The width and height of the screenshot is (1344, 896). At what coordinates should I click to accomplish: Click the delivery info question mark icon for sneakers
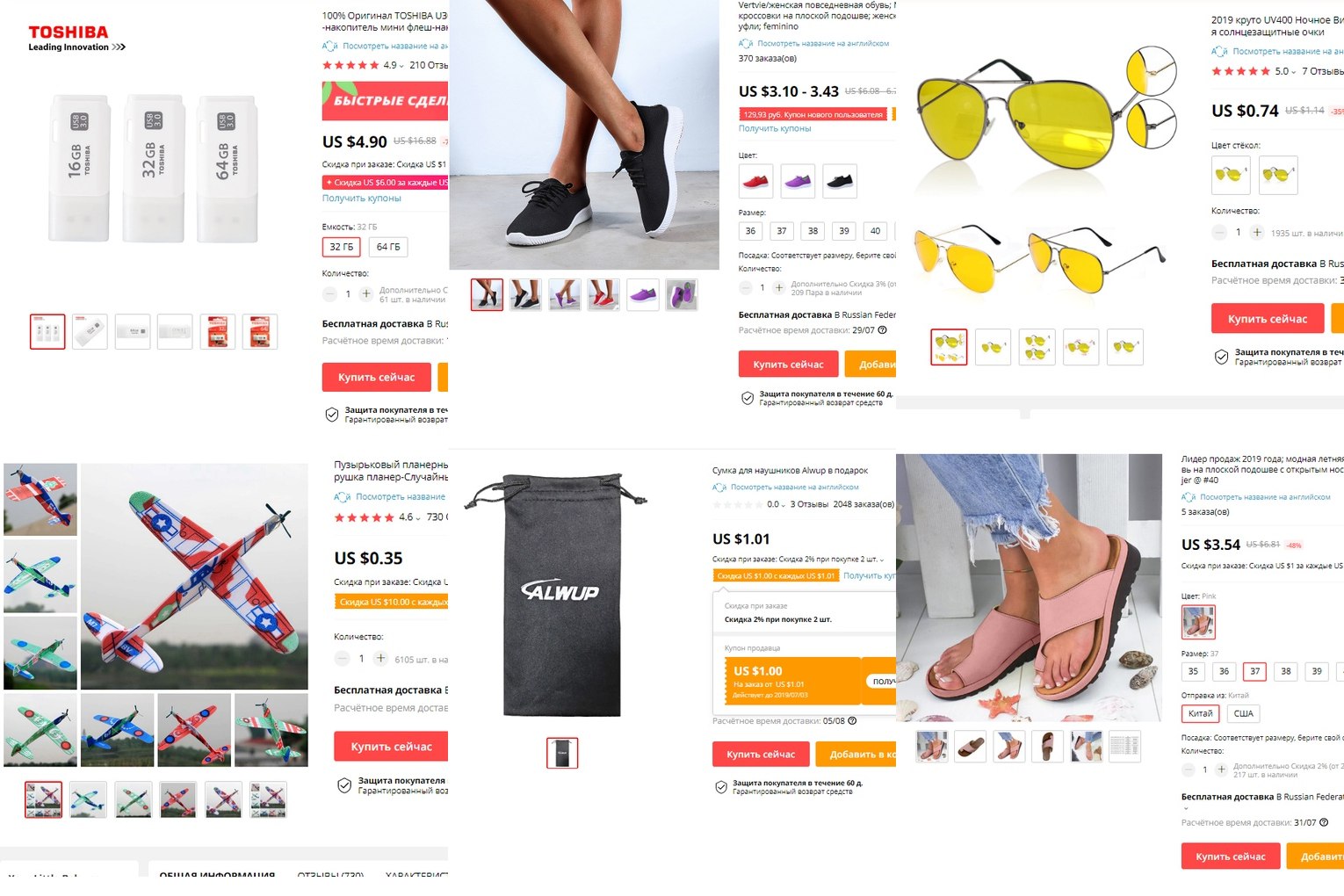point(882,330)
